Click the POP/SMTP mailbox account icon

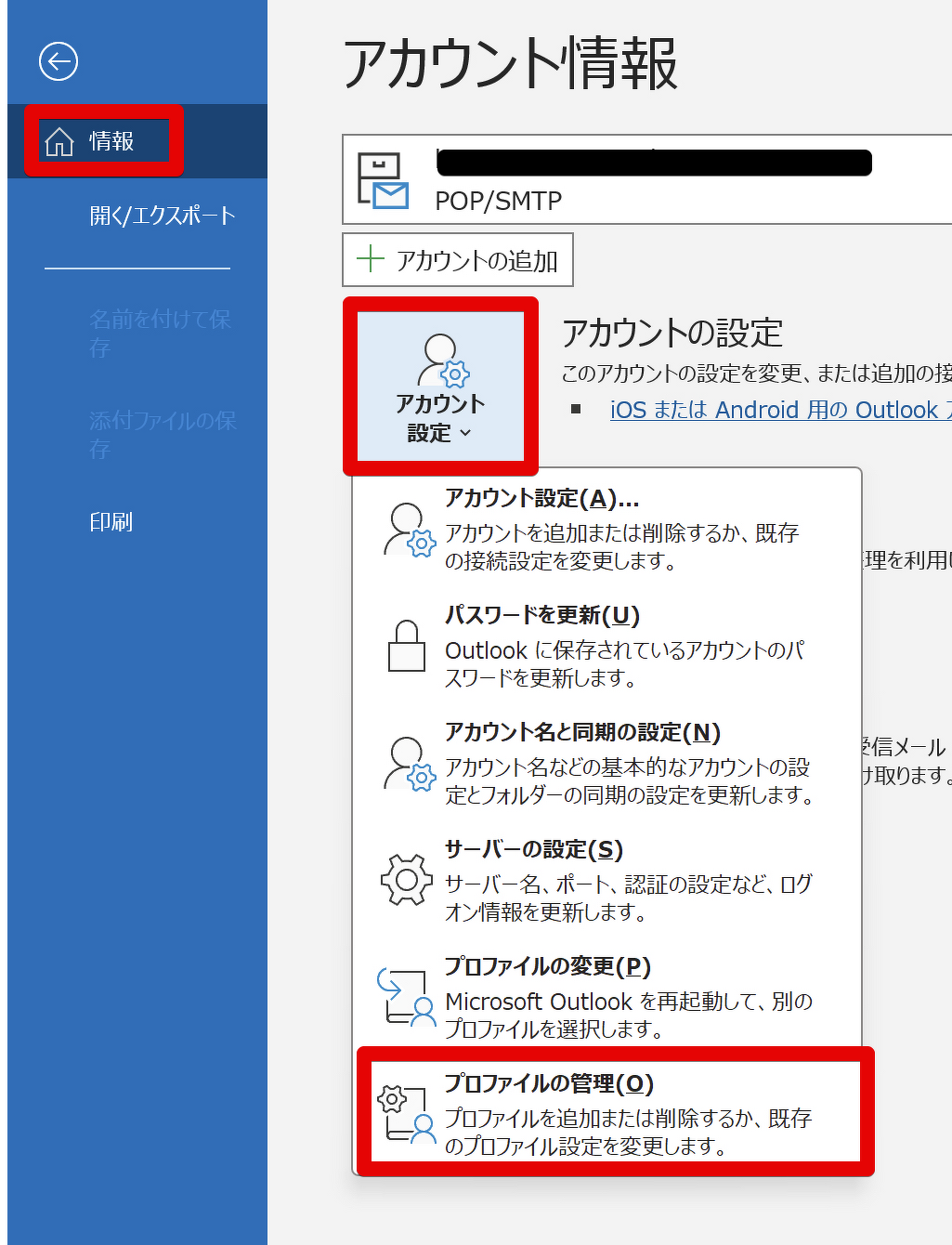coord(383,181)
